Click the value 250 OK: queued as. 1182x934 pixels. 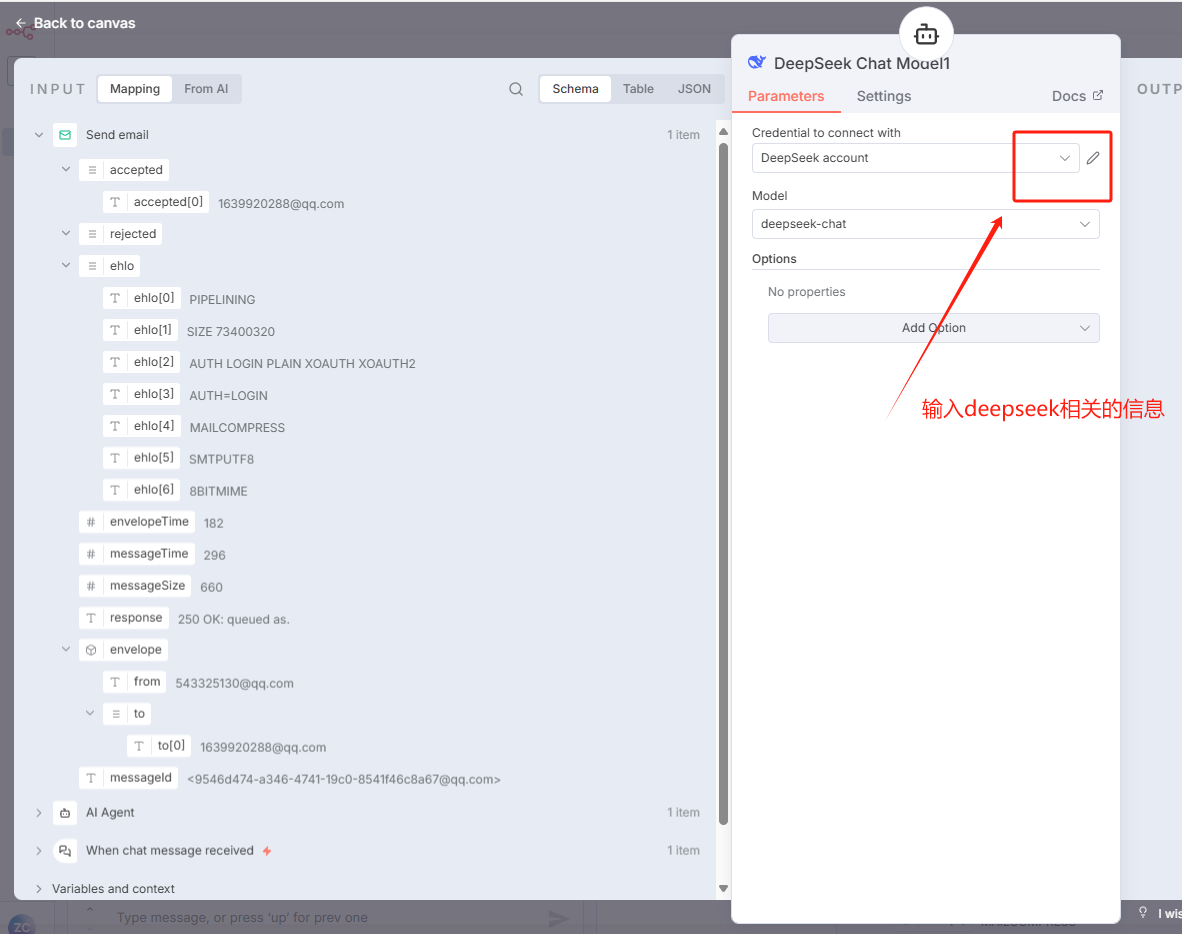point(234,619)
